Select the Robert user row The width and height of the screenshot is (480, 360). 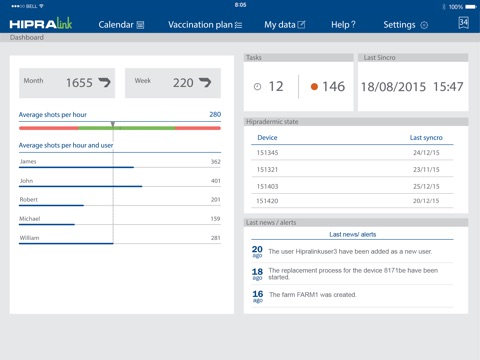120,200
